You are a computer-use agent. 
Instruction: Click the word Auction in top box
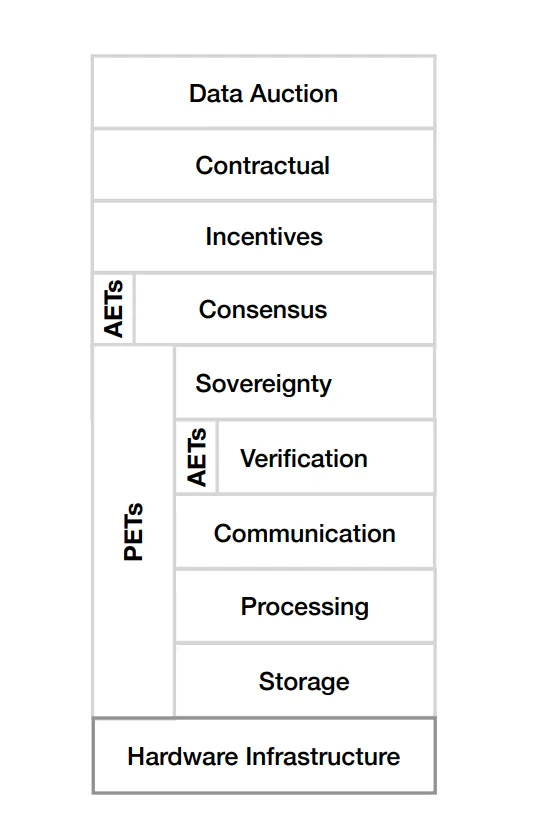[x=294, y=94]
